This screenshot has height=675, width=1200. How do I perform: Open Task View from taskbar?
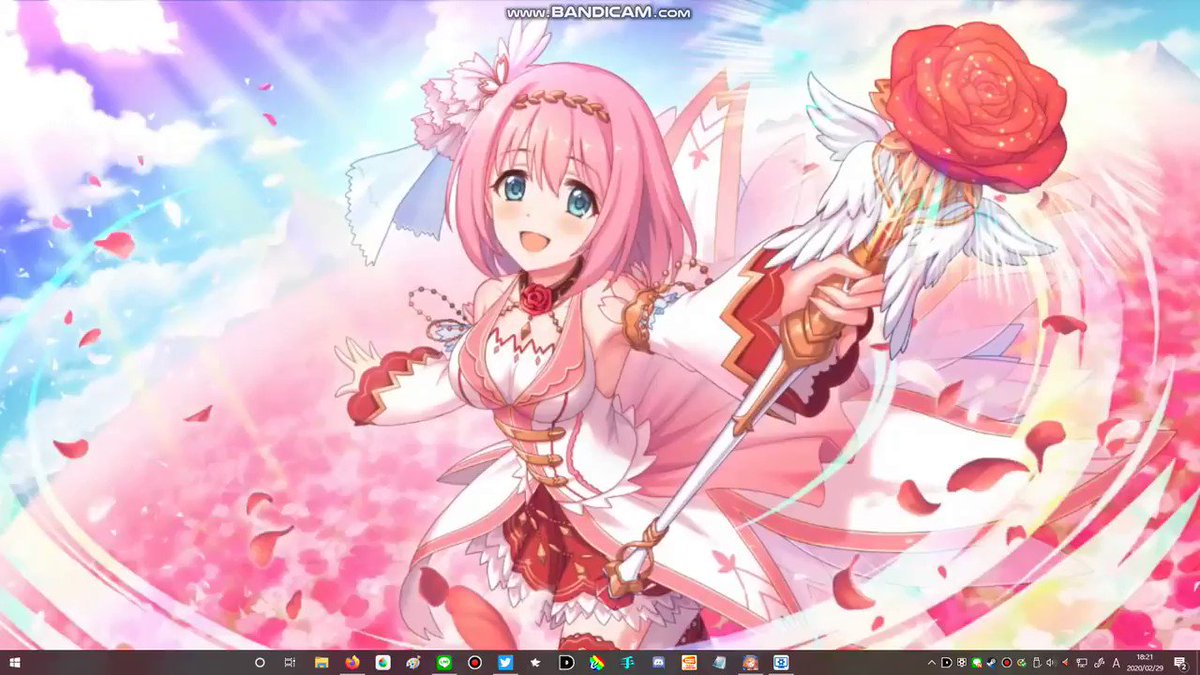(x=289, y=662)
